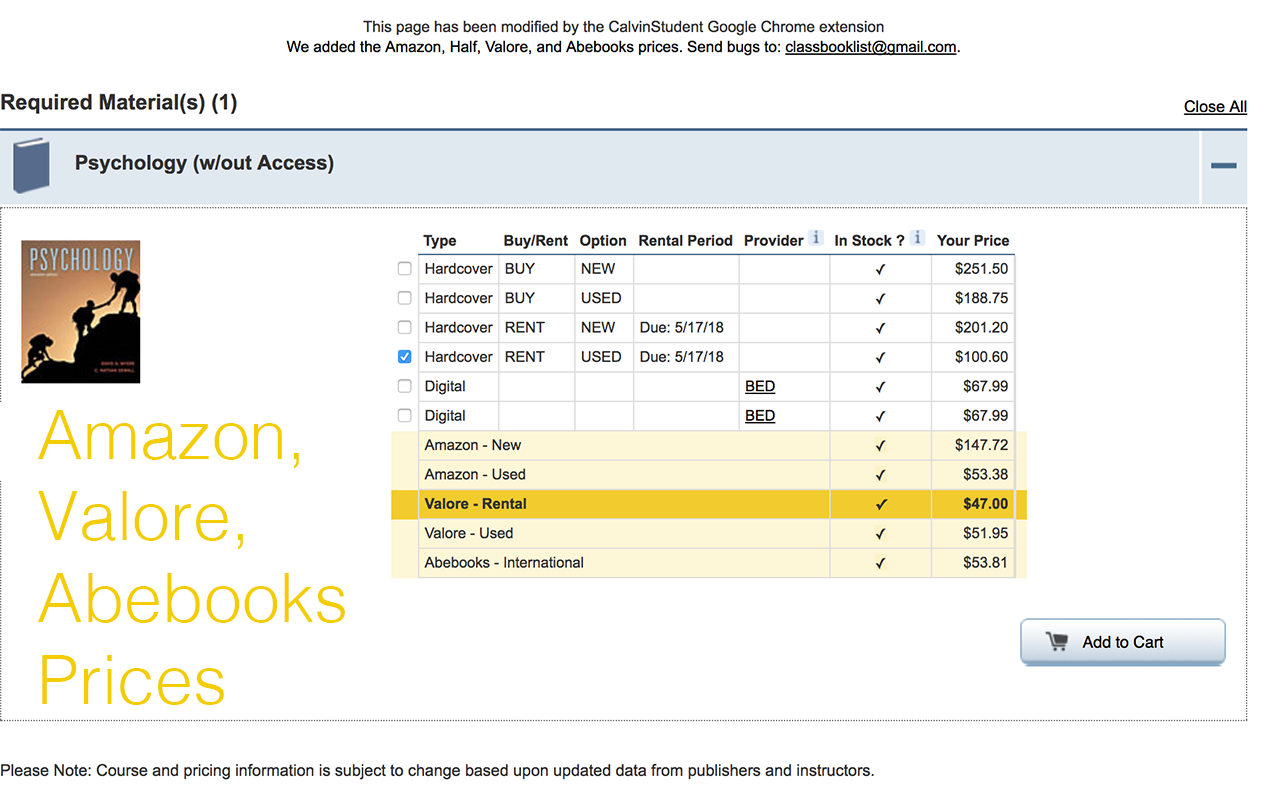1280x800 pixels.
Task: Select the highlighted Valore - Rental row
Action: (x=709, y=504)
